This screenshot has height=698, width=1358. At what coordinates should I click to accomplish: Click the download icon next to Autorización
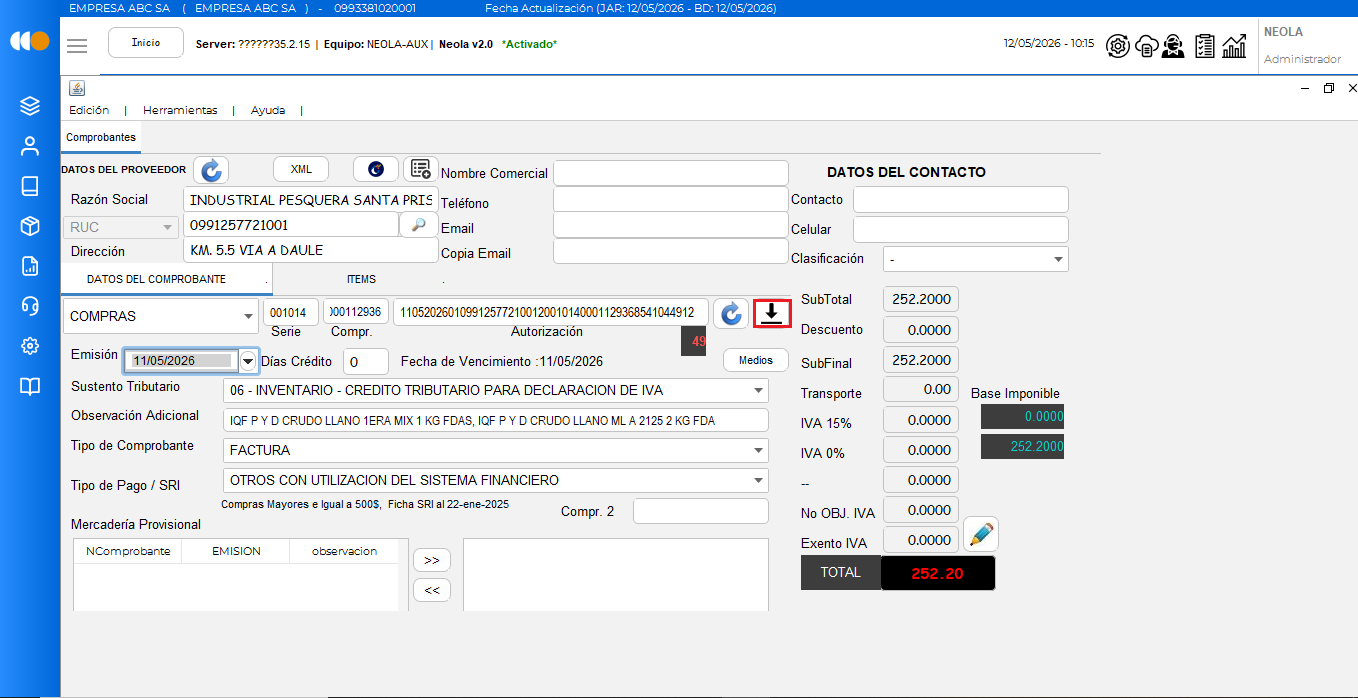coord(771,313)
